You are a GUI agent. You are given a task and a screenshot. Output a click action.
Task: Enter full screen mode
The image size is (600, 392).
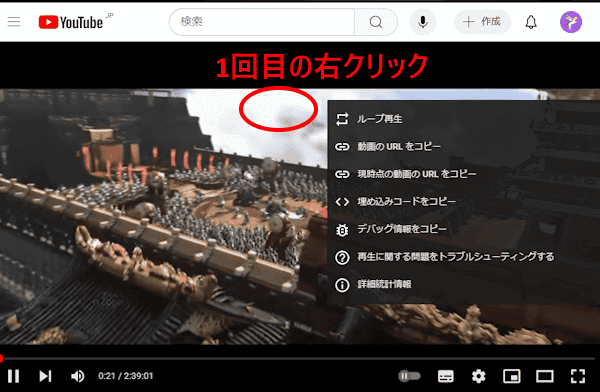pos(578,376)
